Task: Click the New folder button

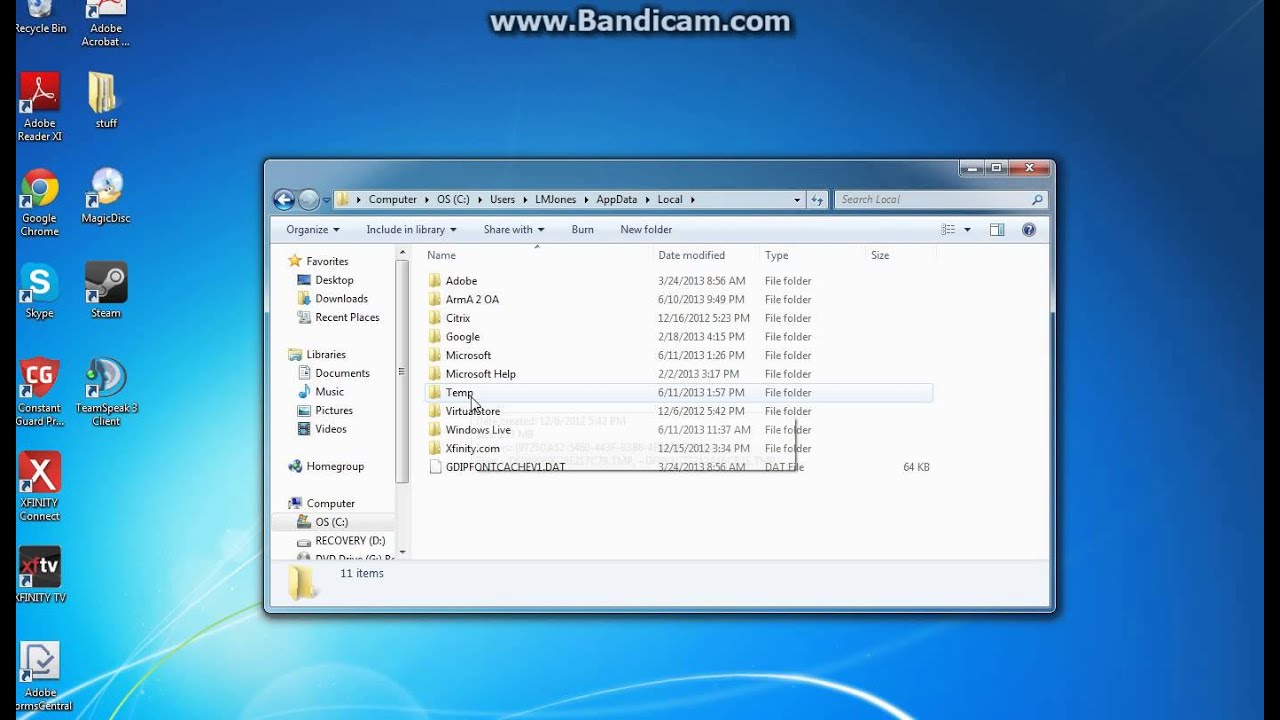Action: 646,229
